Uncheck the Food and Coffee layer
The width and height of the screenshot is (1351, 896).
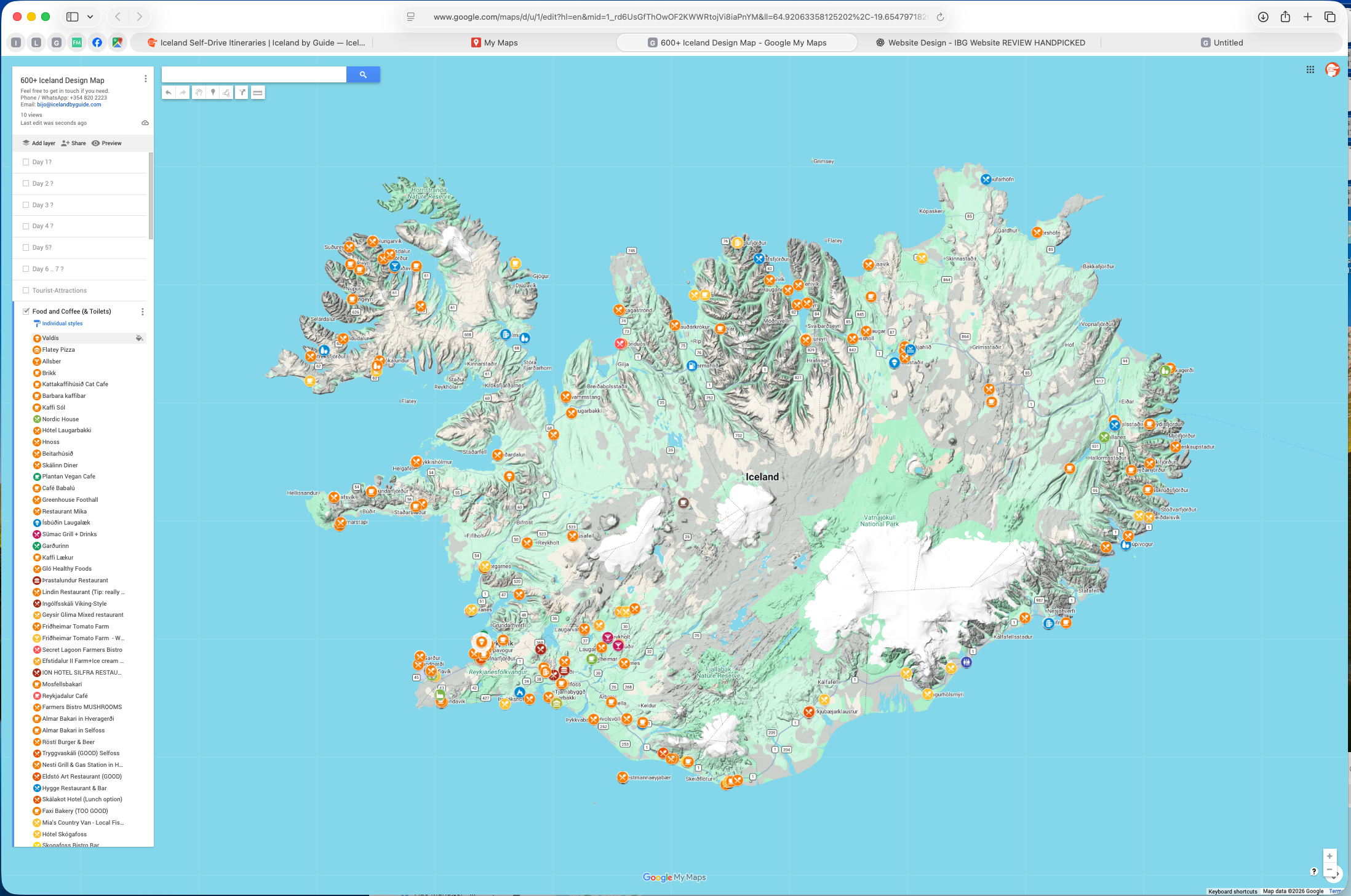click(x=26, y=312)
